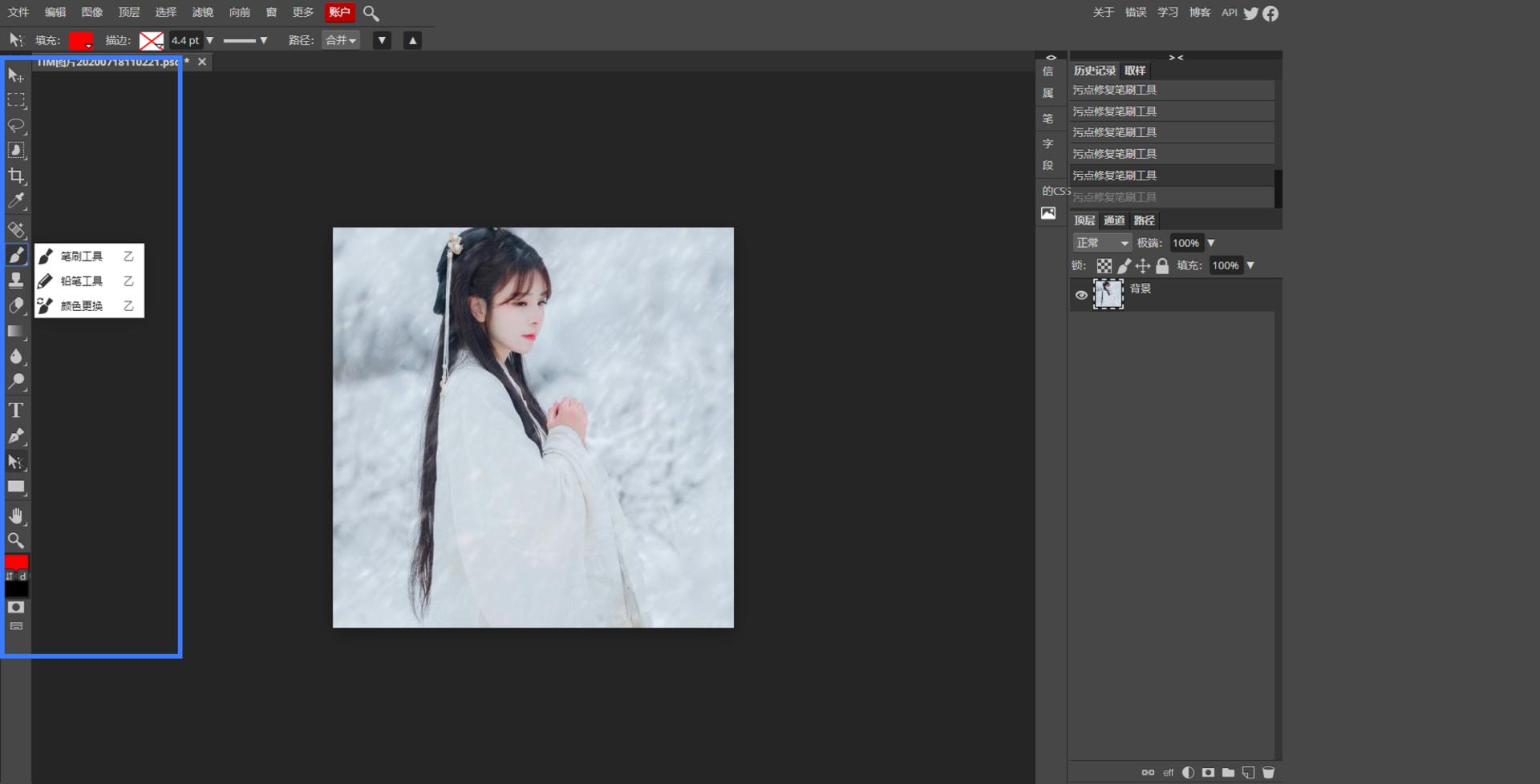Add a new layer via page icon

(1248, 773)
